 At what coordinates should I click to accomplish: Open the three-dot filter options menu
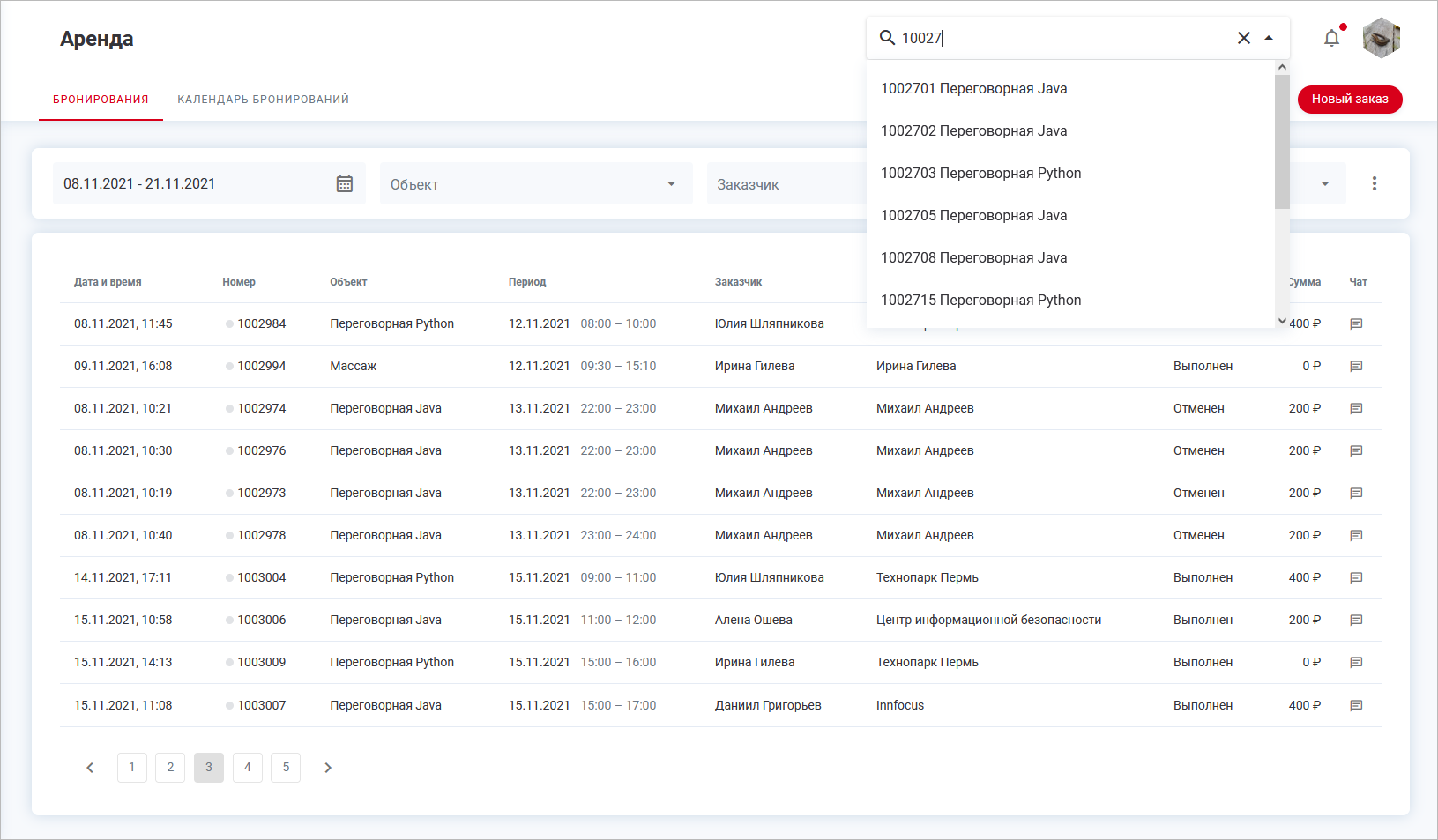1375,183
